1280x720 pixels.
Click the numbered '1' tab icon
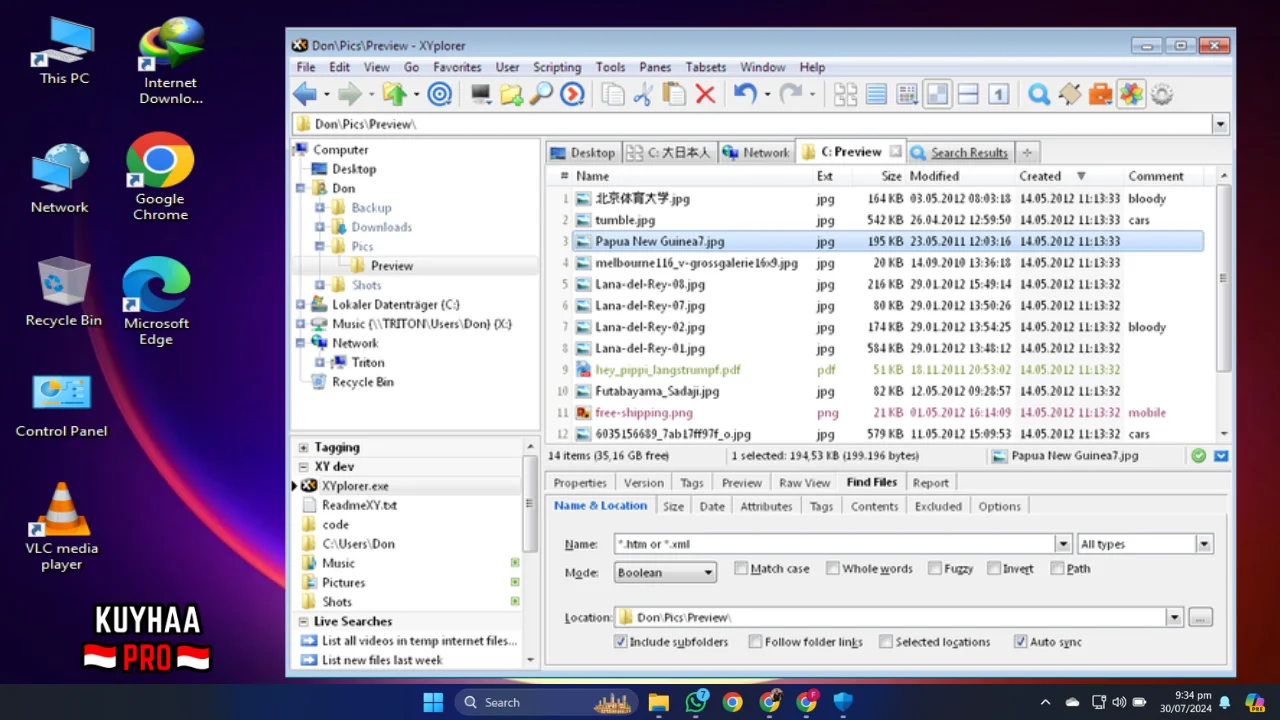(x=998, y=94)
